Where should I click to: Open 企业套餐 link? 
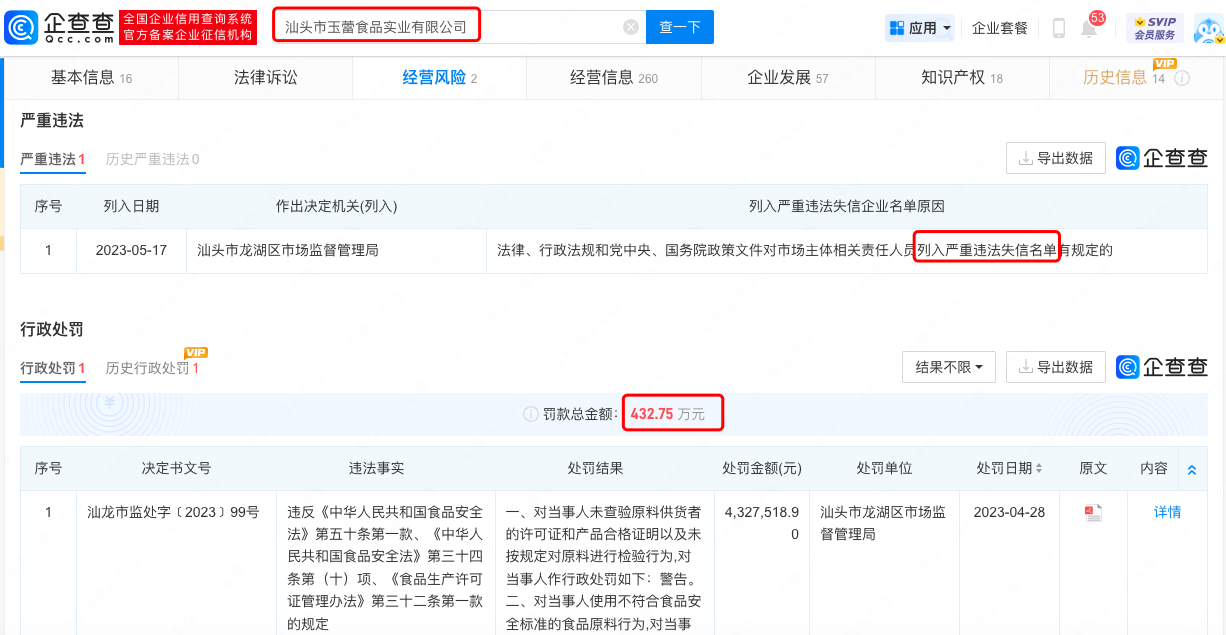[1000, 28]
